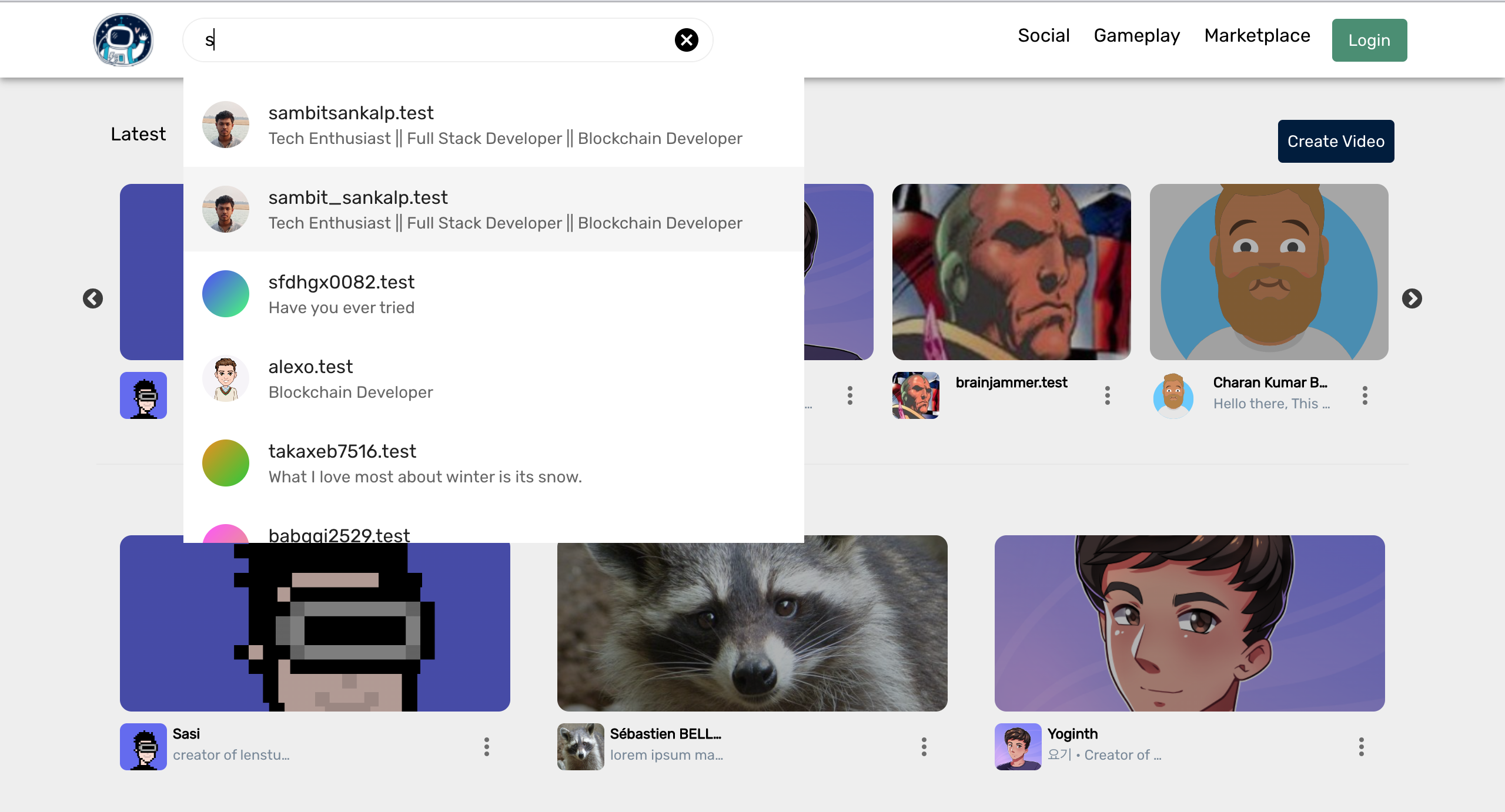Open more options for Sébastien BELL video
The image size is (1505, 812).
(924, 747)
